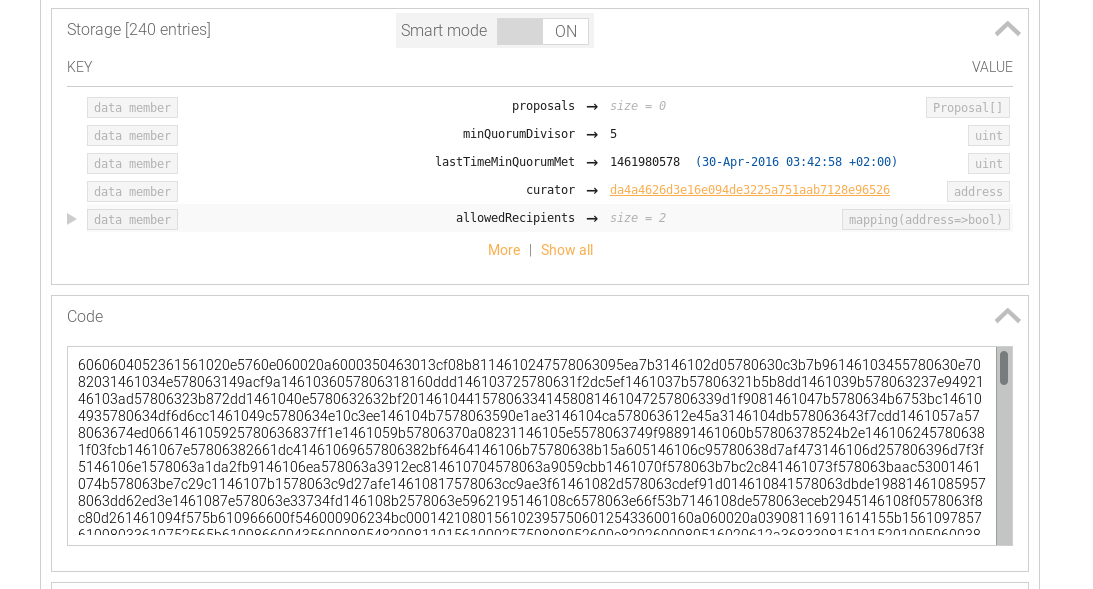The image size is (1093, 589).
Task: Click the gray track of the Smart mode switch
Action: [x=520, y=31]
